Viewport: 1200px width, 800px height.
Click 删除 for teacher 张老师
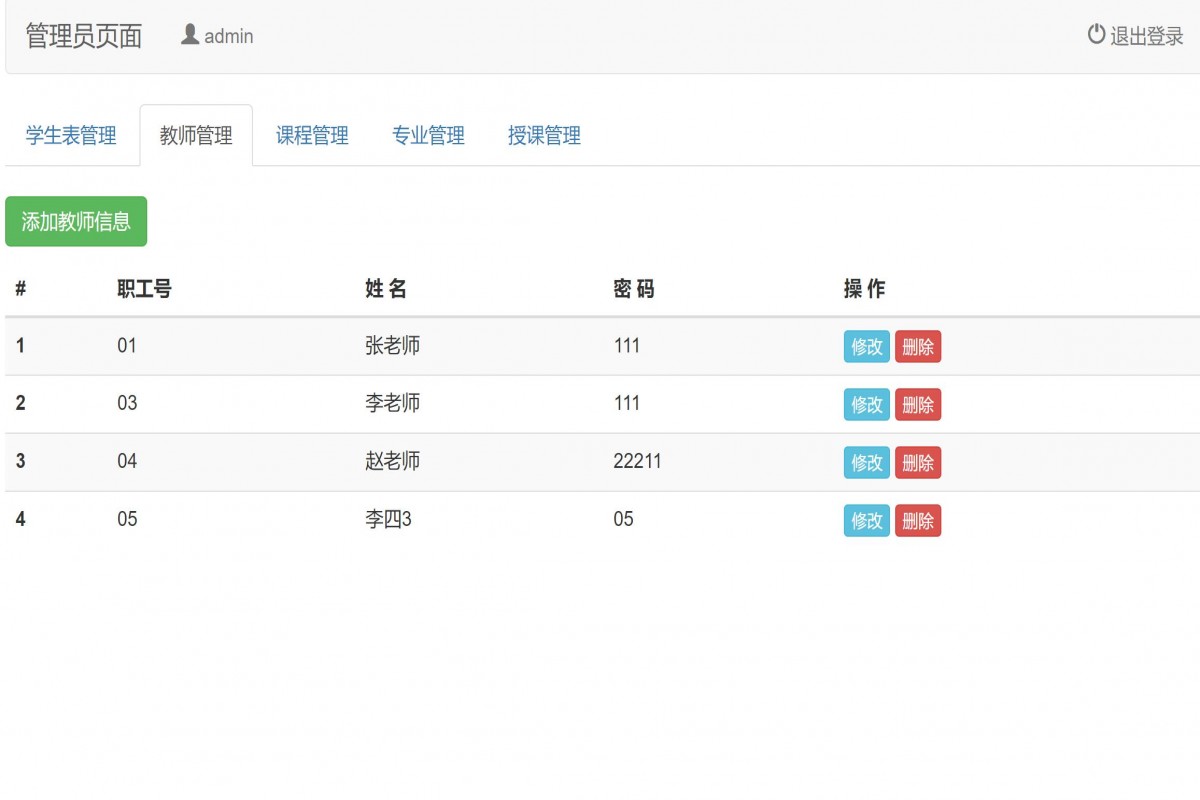(x=918, y=347)
